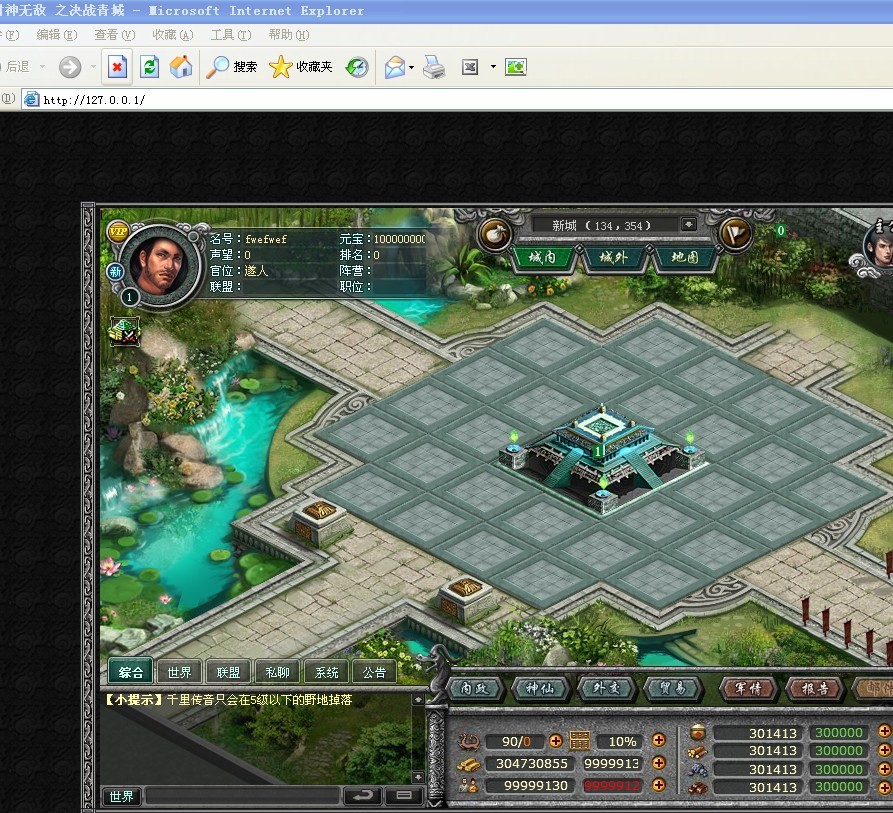Image resolution: width=893 pixels, height=813 pixels.
Task: Switch to the 城外 view tab
Action: point(614,258)
